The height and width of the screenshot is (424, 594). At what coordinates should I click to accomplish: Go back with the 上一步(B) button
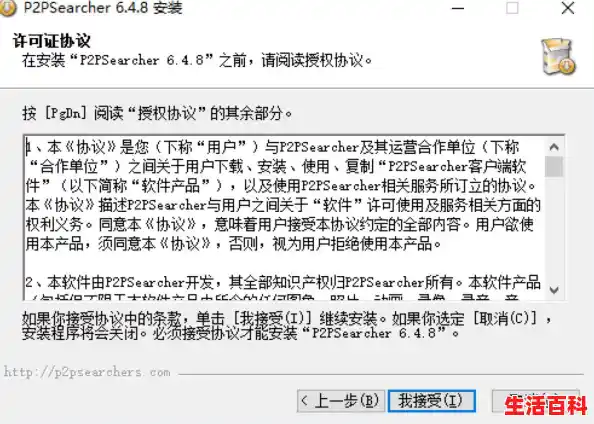coord(341,401)
